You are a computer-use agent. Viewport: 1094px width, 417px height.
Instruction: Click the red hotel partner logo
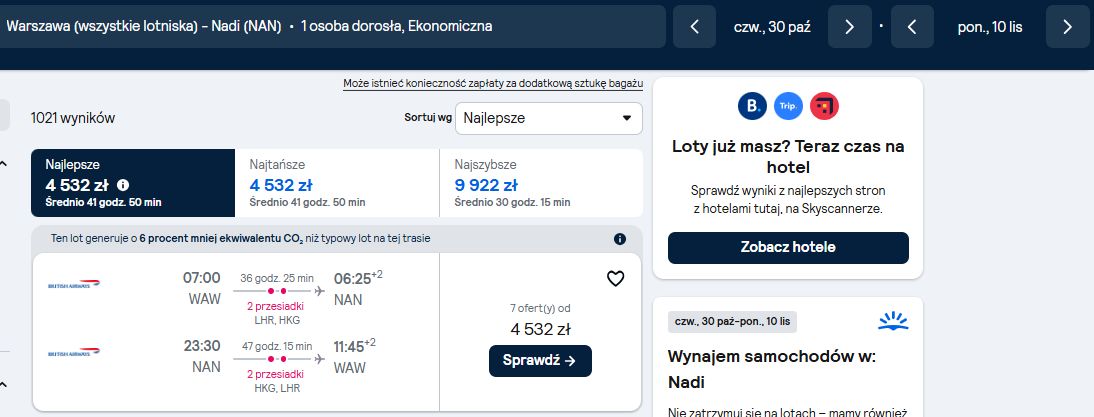(824, 106)
